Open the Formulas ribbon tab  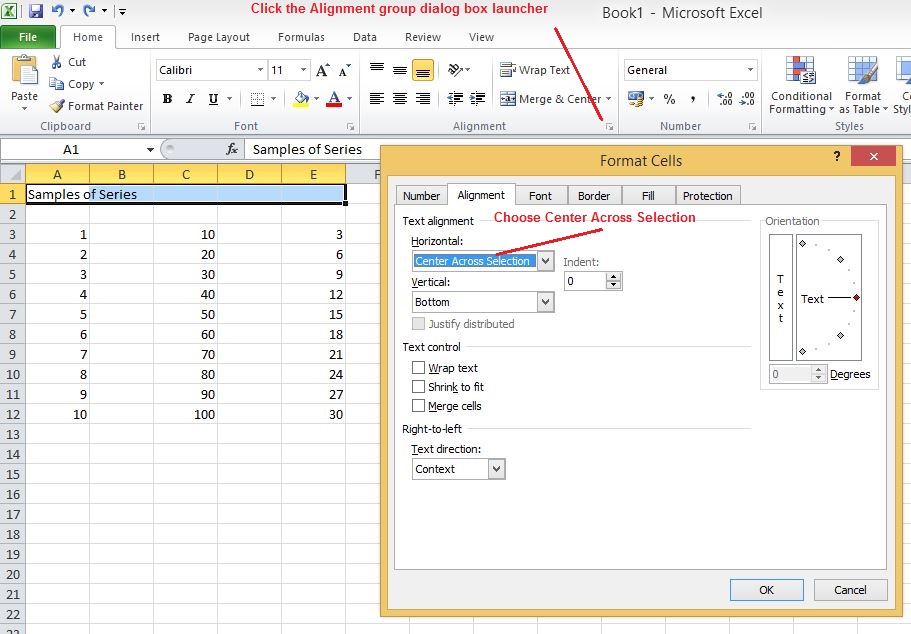click(300, 37)
